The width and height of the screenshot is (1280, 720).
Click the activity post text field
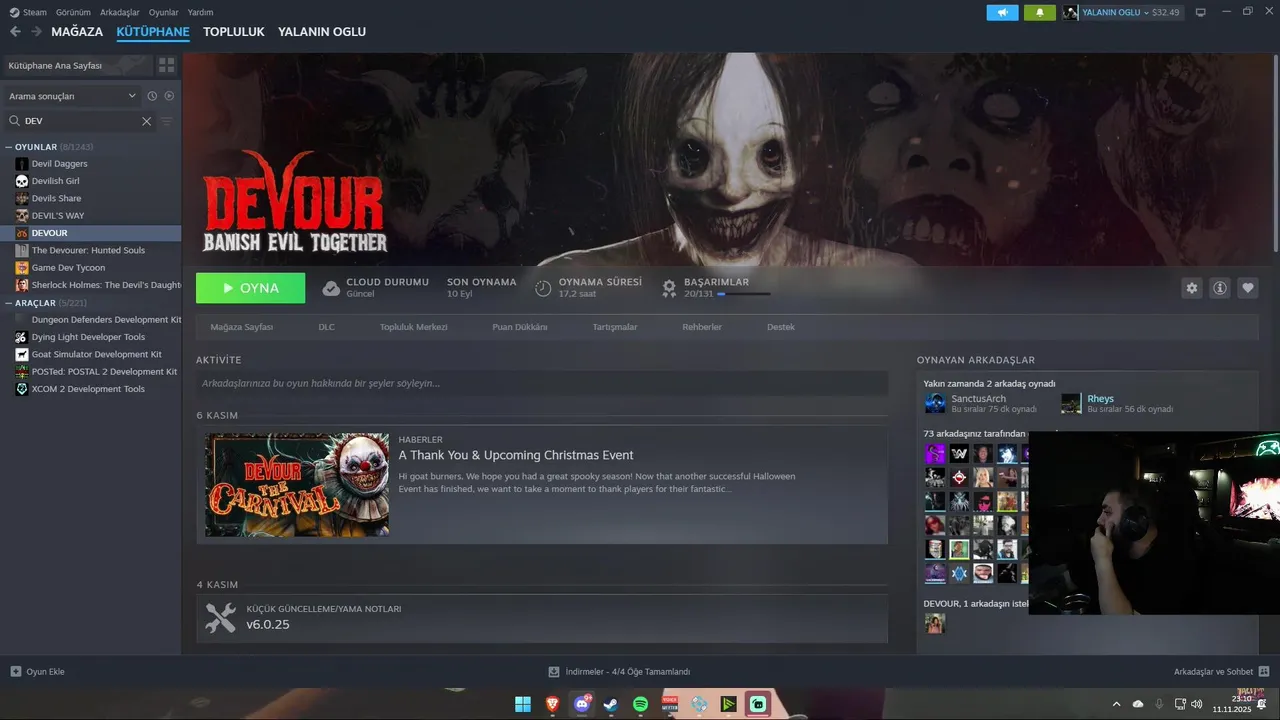tap(542, 383)
